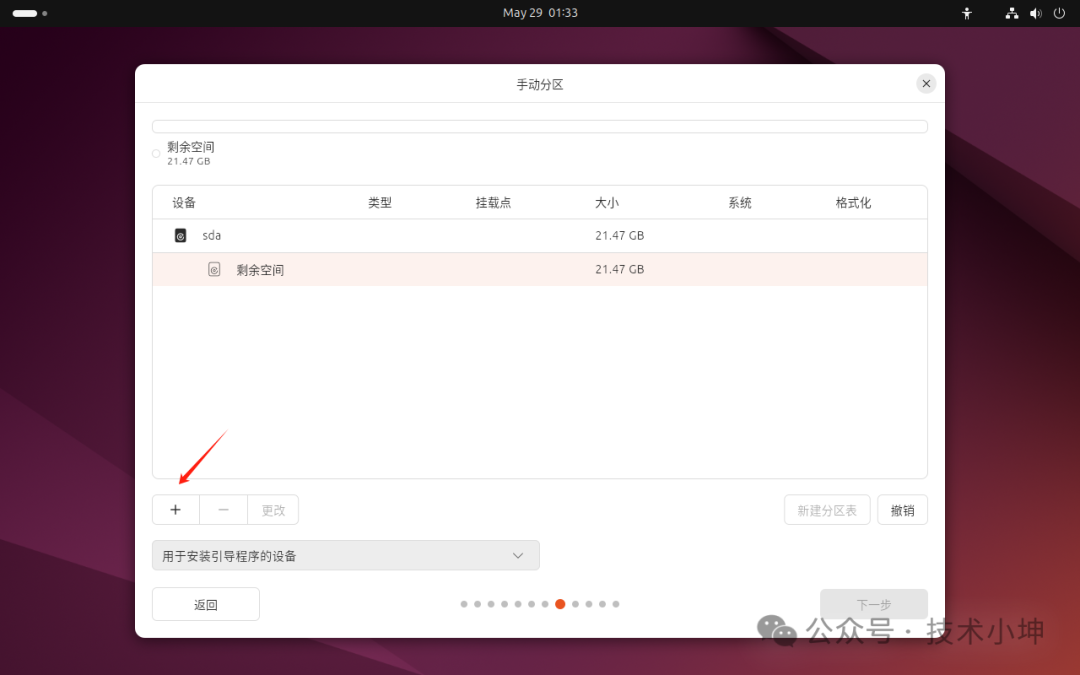Click the disk usage bar at top
Viewport: 1080px width, 675px height.
pos(540,127)
